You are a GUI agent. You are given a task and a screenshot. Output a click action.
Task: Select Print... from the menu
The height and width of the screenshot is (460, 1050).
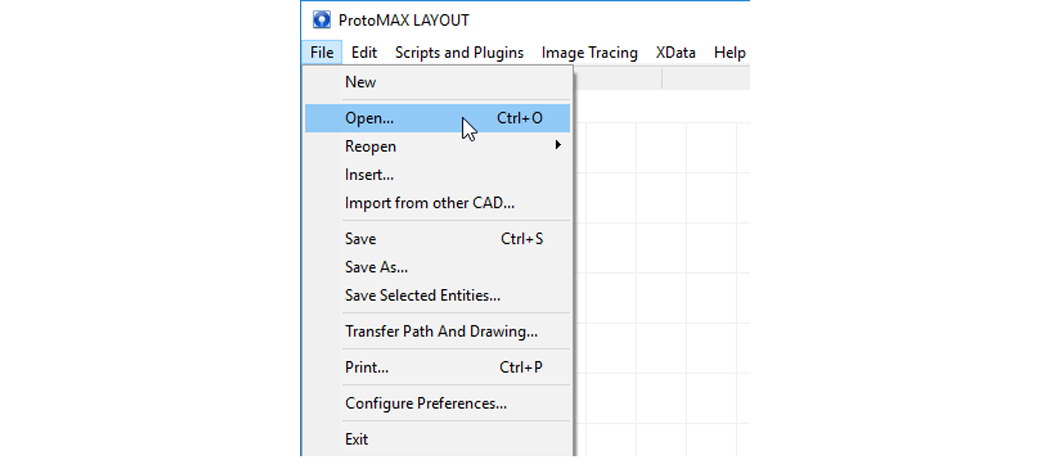[x=367, y=367]
